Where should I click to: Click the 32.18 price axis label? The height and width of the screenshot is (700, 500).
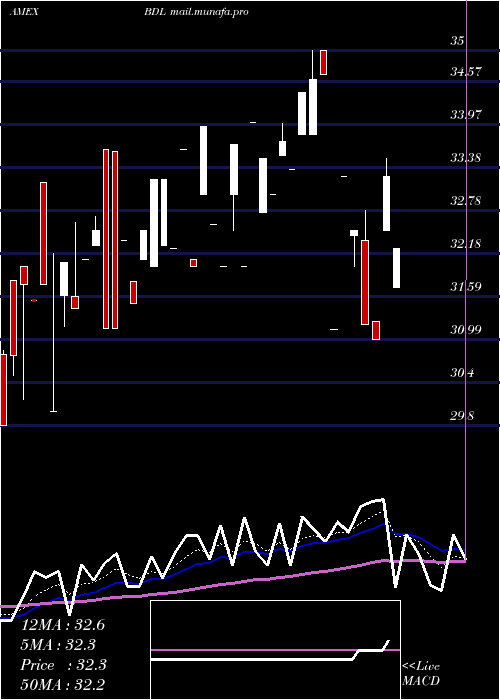coord(466,244)
